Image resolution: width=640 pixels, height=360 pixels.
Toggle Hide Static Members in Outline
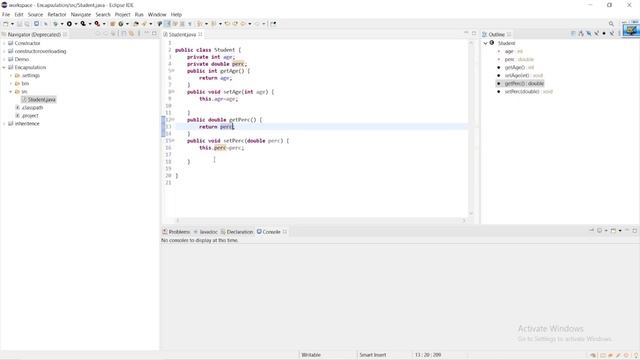click(596, 34)
